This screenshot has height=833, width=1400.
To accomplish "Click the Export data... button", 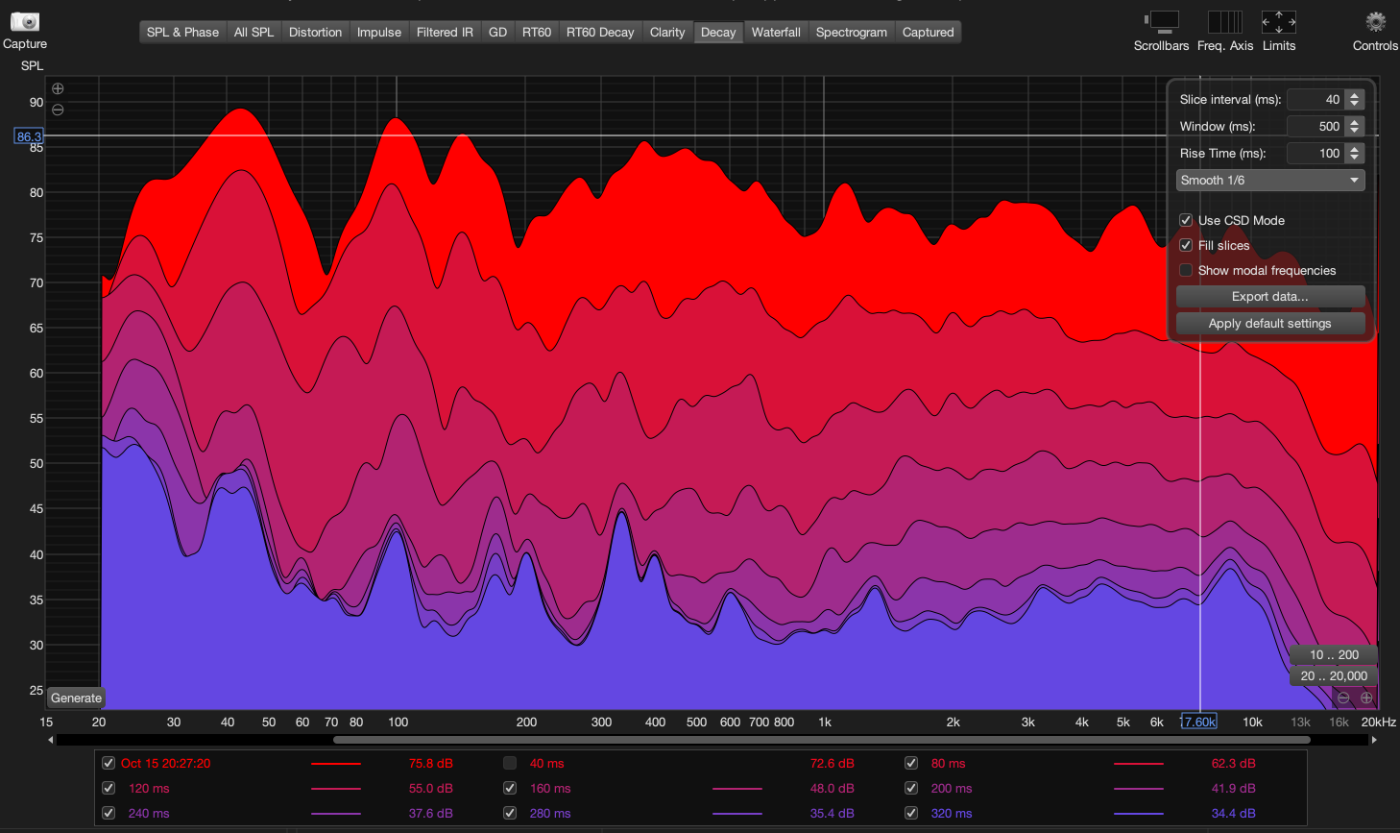I will (1270, 297).
